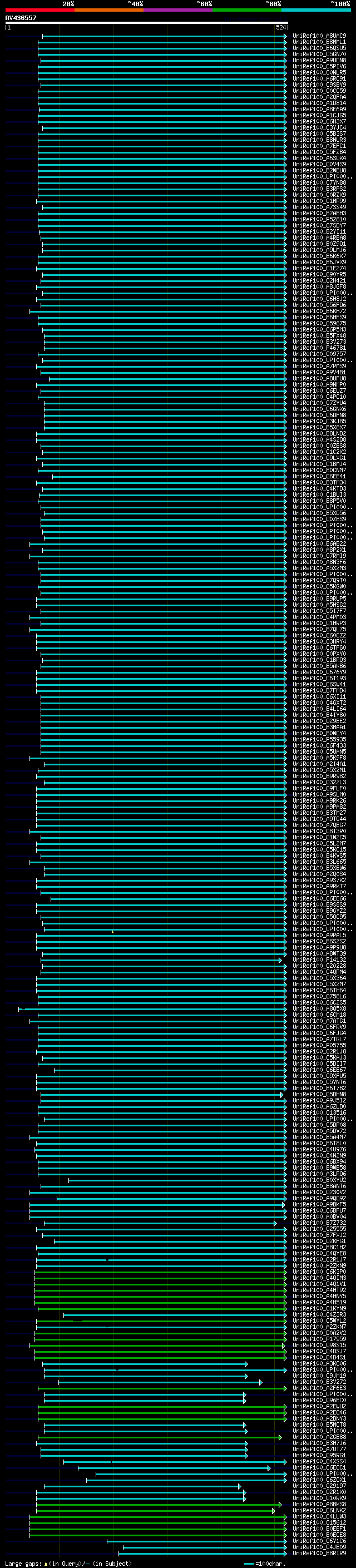This screenshot has width=356, height=1568.
Task: Click hit label UniRef100_Q0CC59
Action: pyautogui.click(x=319, y=91)
